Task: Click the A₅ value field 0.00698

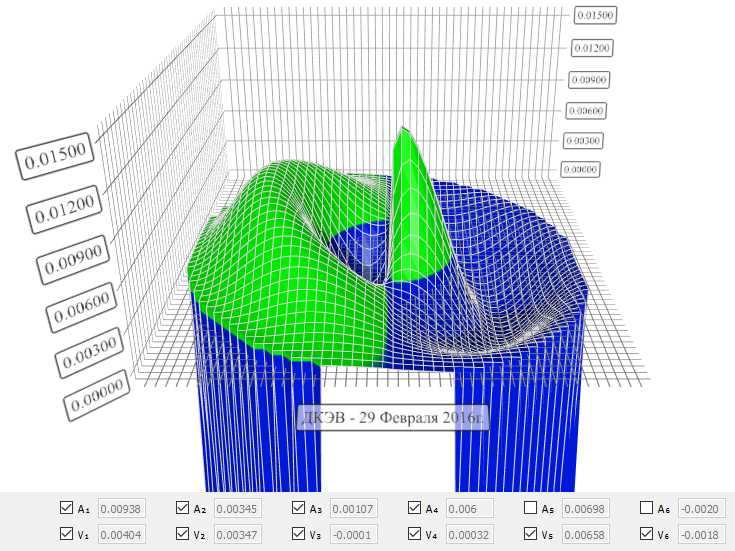Action: 586,508
